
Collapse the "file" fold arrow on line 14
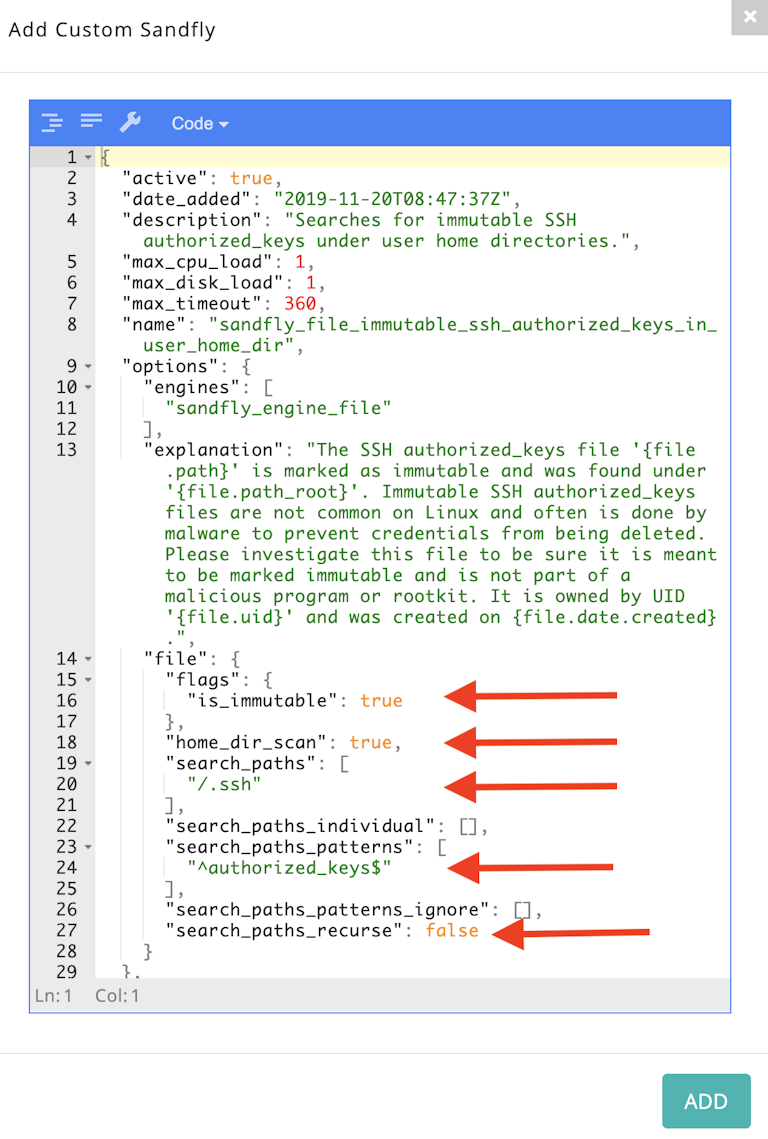pyautogui.click(x=88, y=659)
